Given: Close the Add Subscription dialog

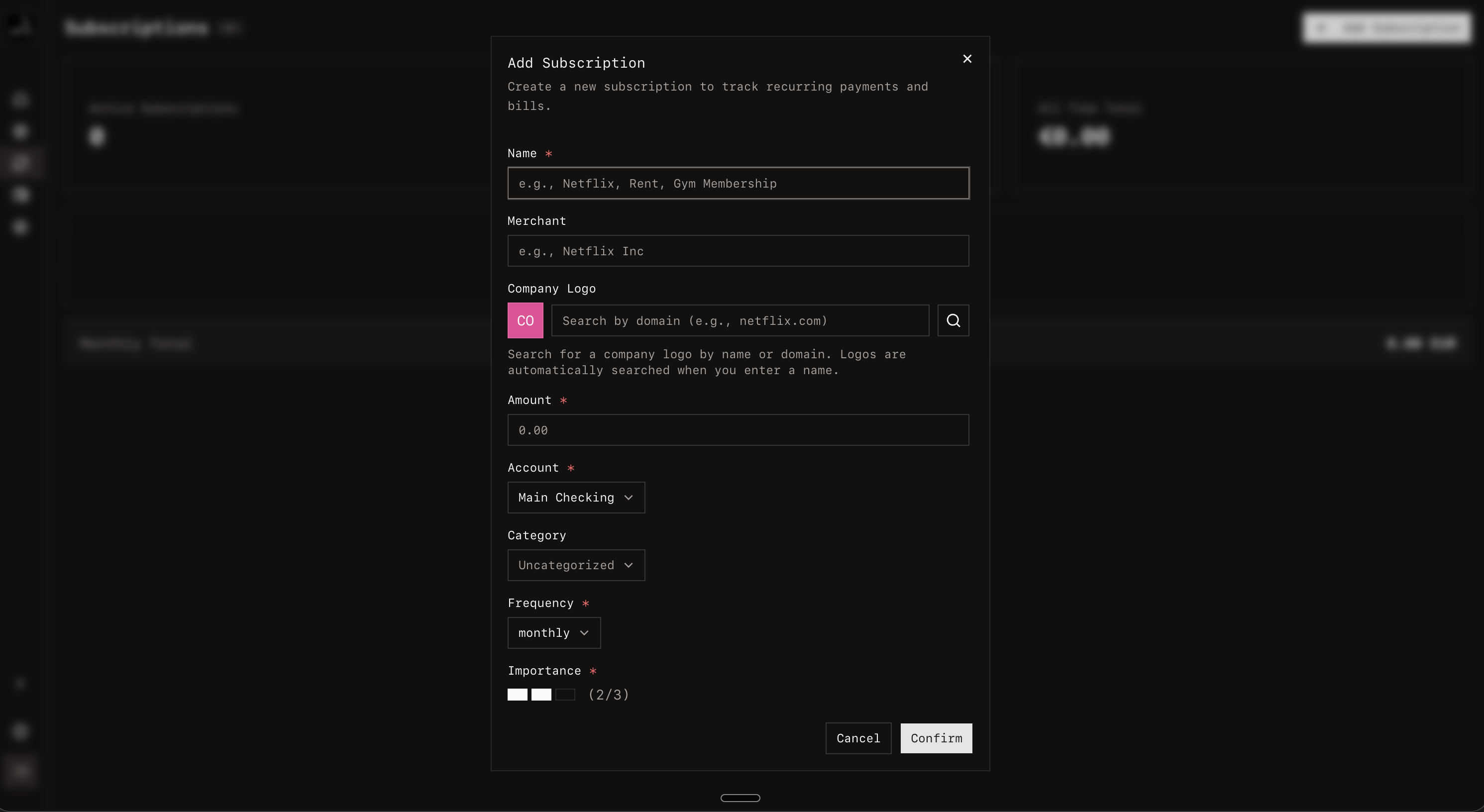Looking at the screenshot, I should point(967,59).
